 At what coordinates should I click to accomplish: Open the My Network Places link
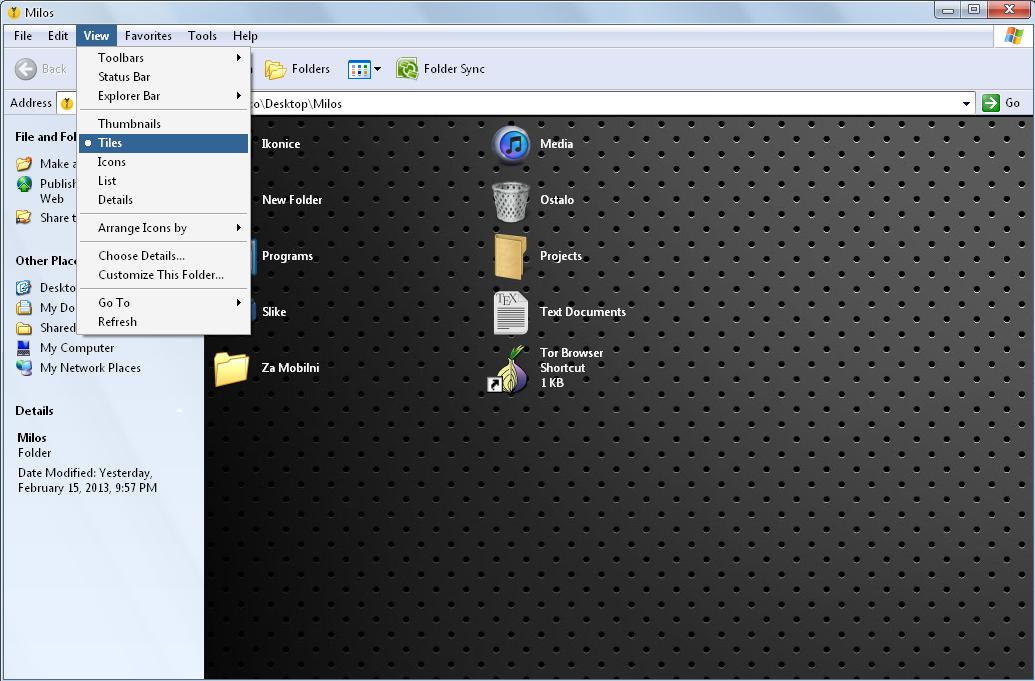pyautogui.click(x=90, y=368)
